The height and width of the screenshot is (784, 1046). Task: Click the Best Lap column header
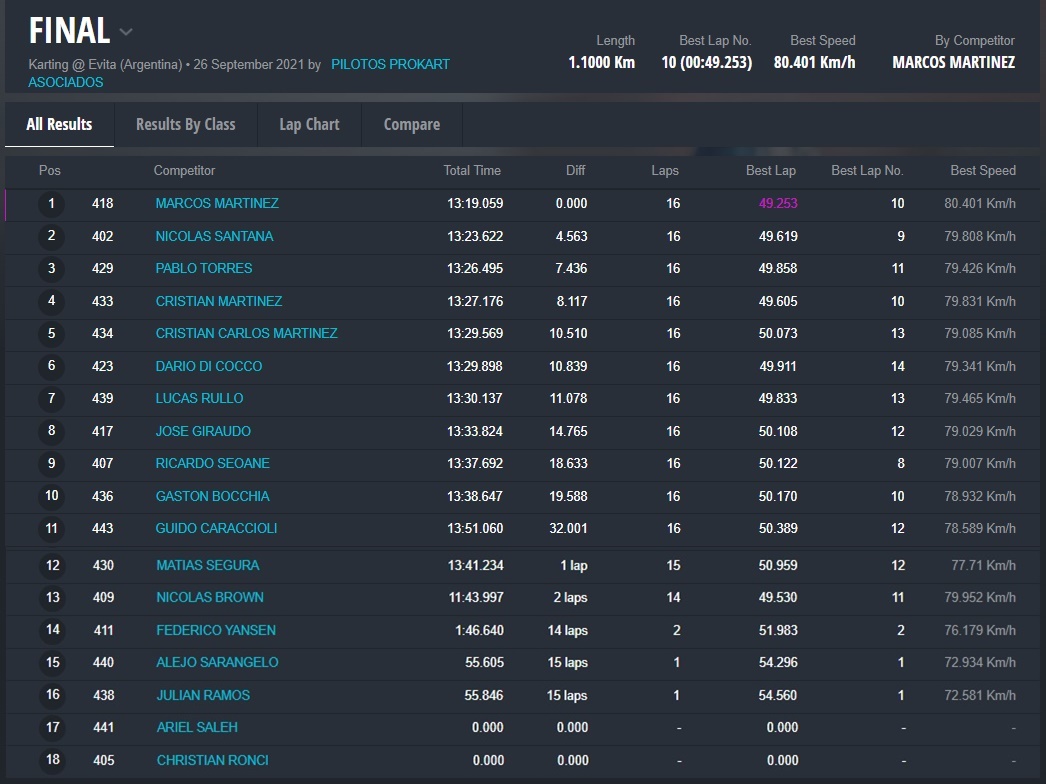[770, 171]
